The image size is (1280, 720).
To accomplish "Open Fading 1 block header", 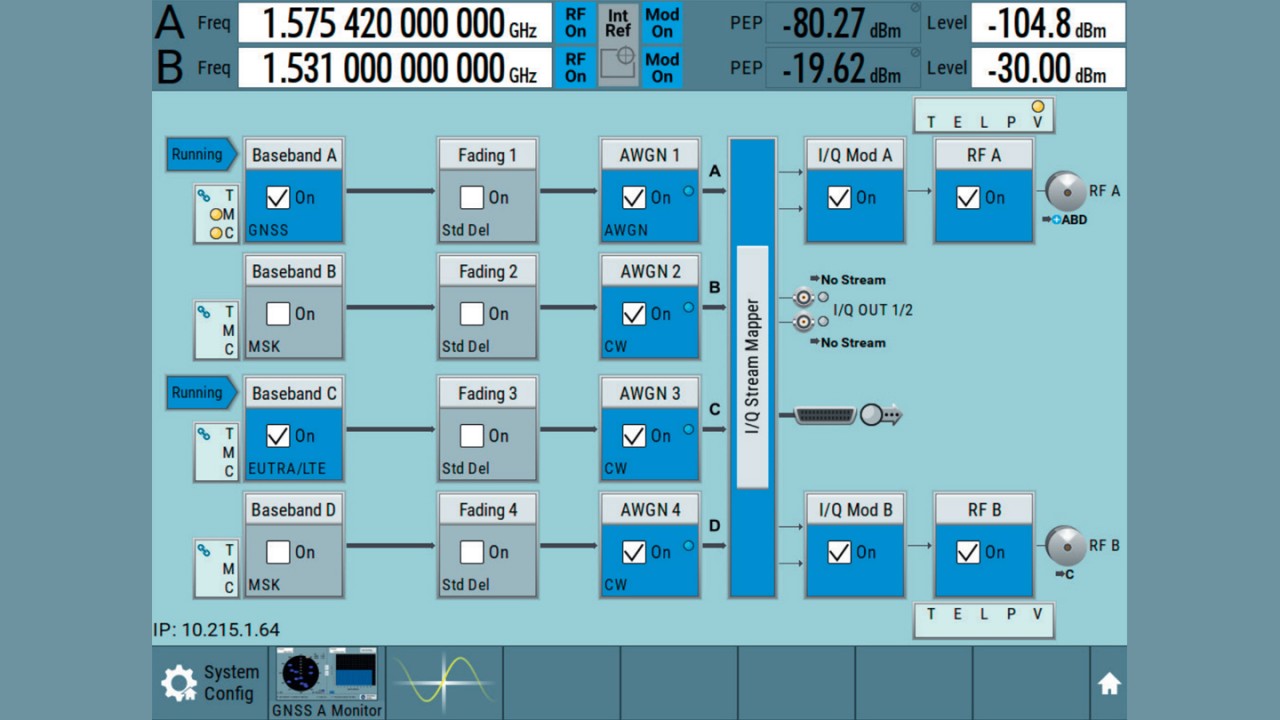I will point(488,155).
